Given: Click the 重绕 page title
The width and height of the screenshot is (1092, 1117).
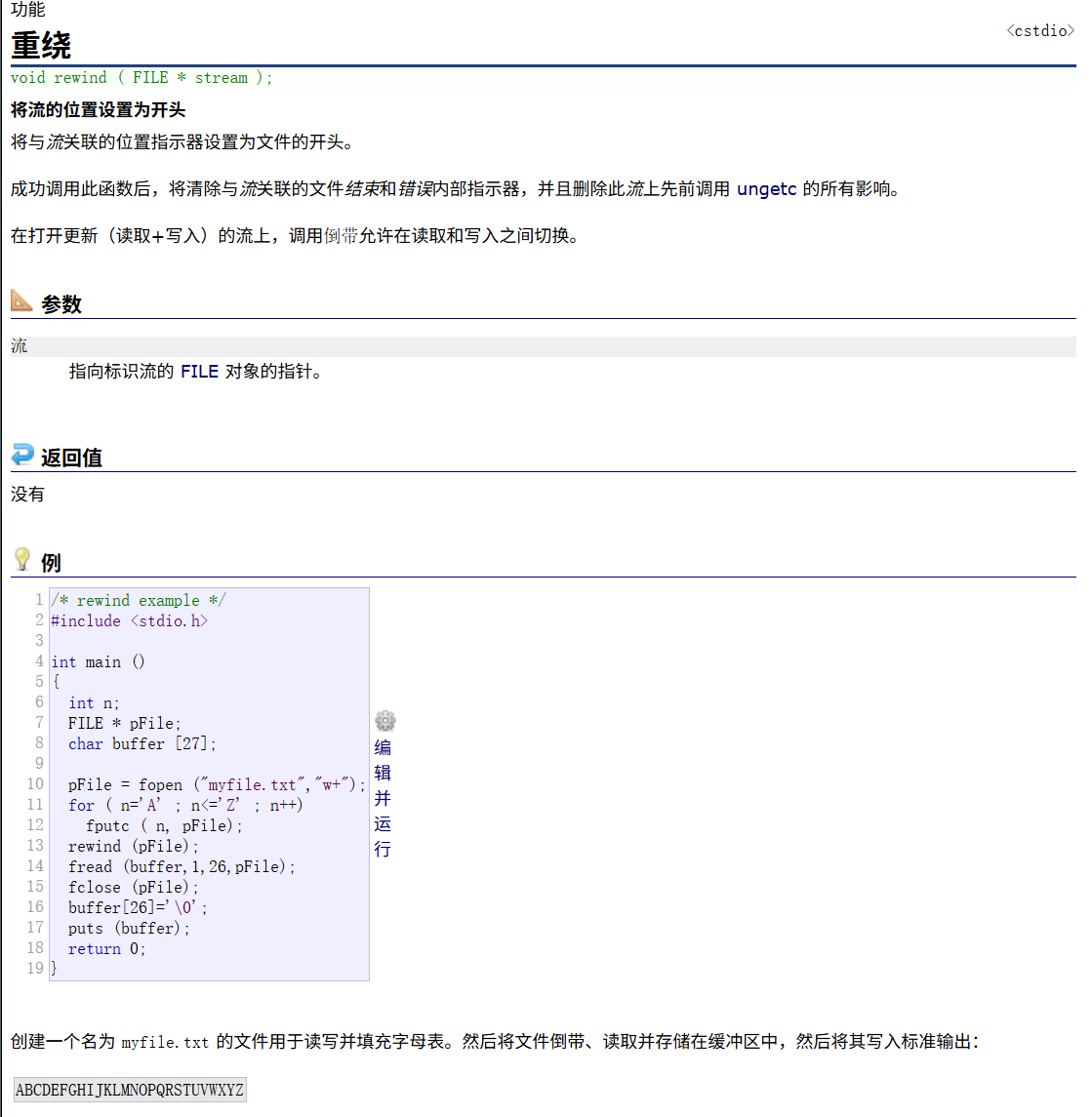Looking at the screenshot, I should (41, 46).
